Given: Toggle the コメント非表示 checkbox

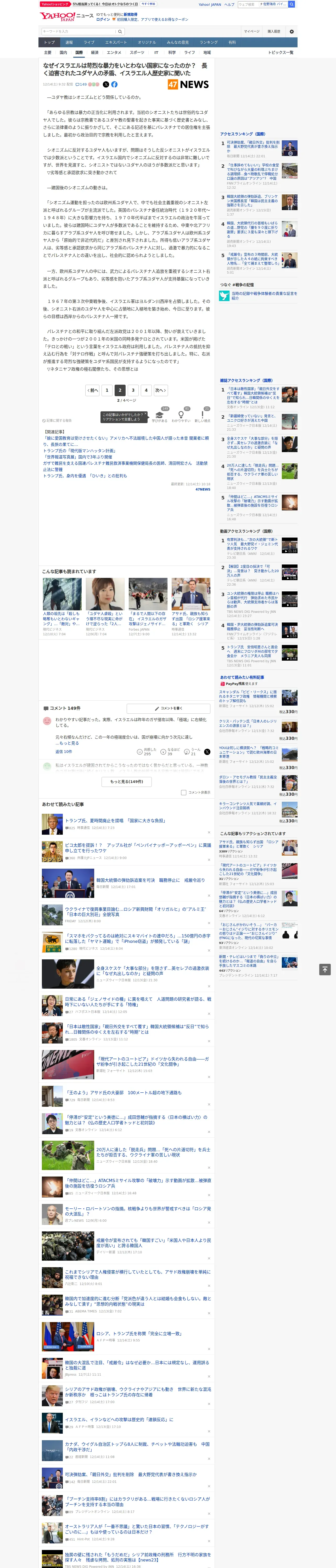Looking at the screenshot, I should [183, 793].
